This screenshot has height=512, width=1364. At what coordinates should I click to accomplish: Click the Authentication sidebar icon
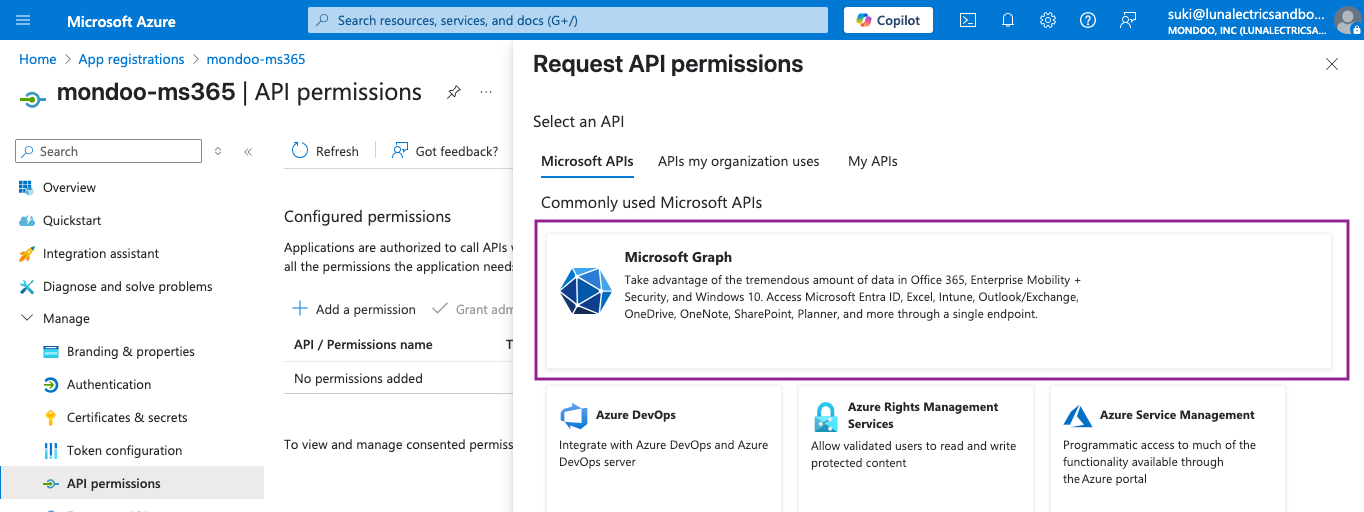[x=50, y=384]
